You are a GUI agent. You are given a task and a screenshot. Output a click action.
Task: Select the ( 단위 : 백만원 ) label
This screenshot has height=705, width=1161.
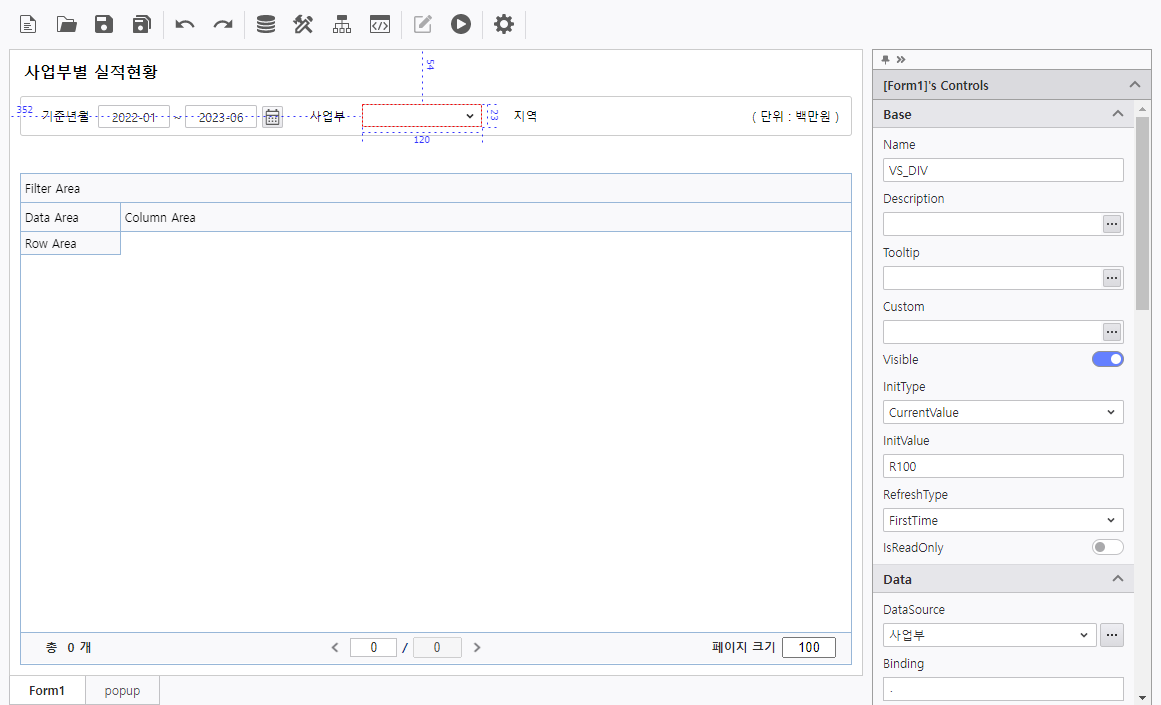pos(795,116)
